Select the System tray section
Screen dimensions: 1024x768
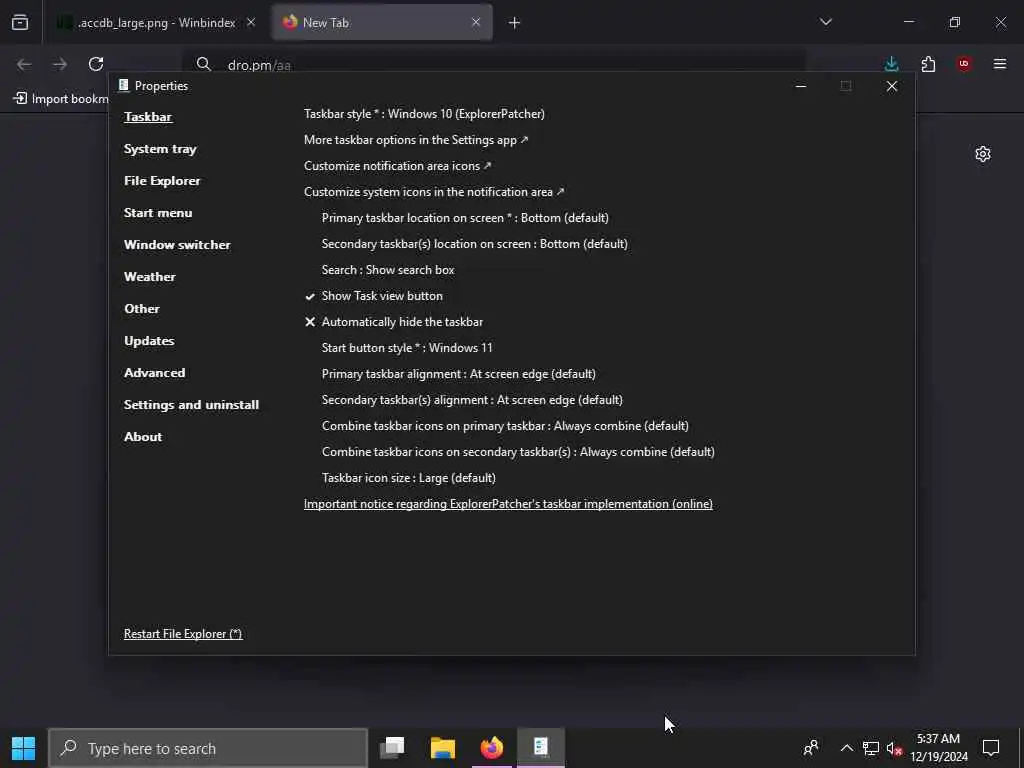click(x=160, y=149)
